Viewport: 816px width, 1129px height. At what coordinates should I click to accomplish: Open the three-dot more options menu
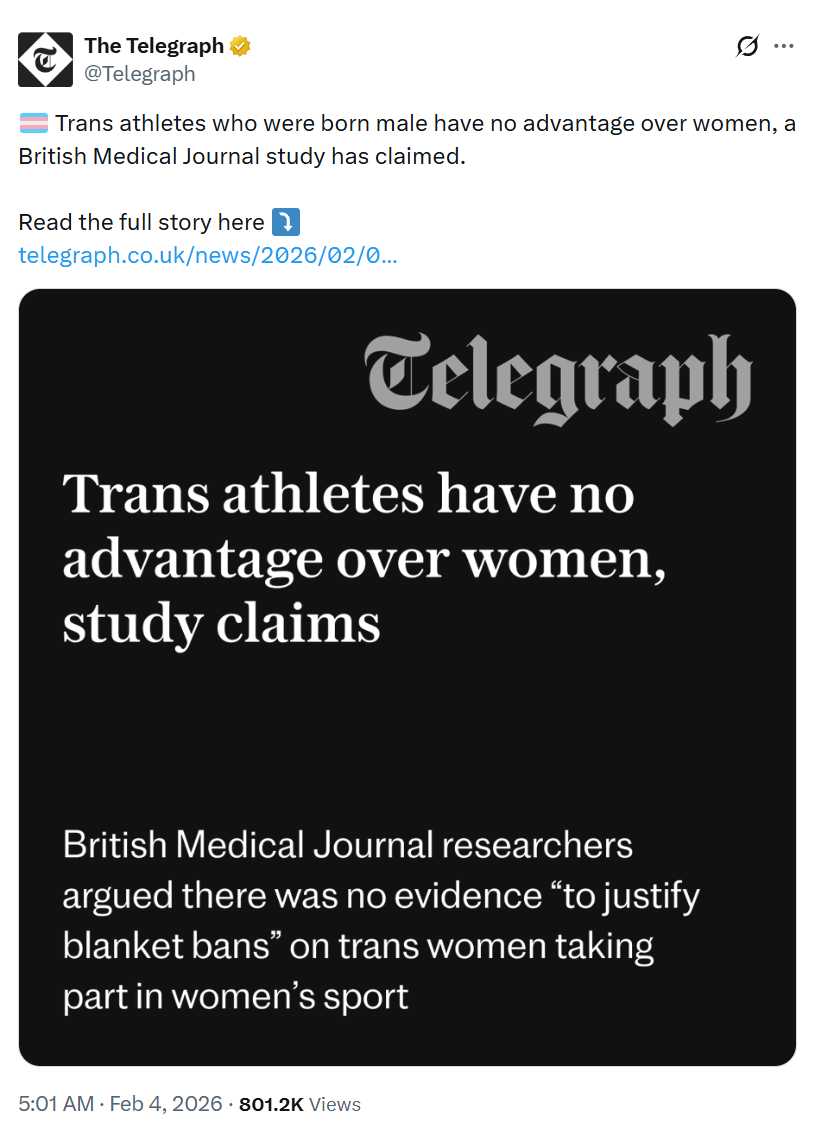(x=784, y=46)
